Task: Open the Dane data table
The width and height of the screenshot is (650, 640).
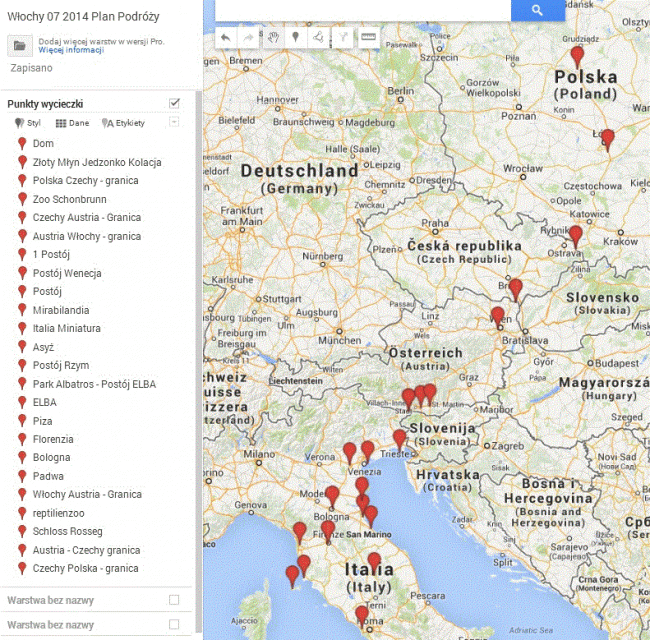Action: point(72,123)
